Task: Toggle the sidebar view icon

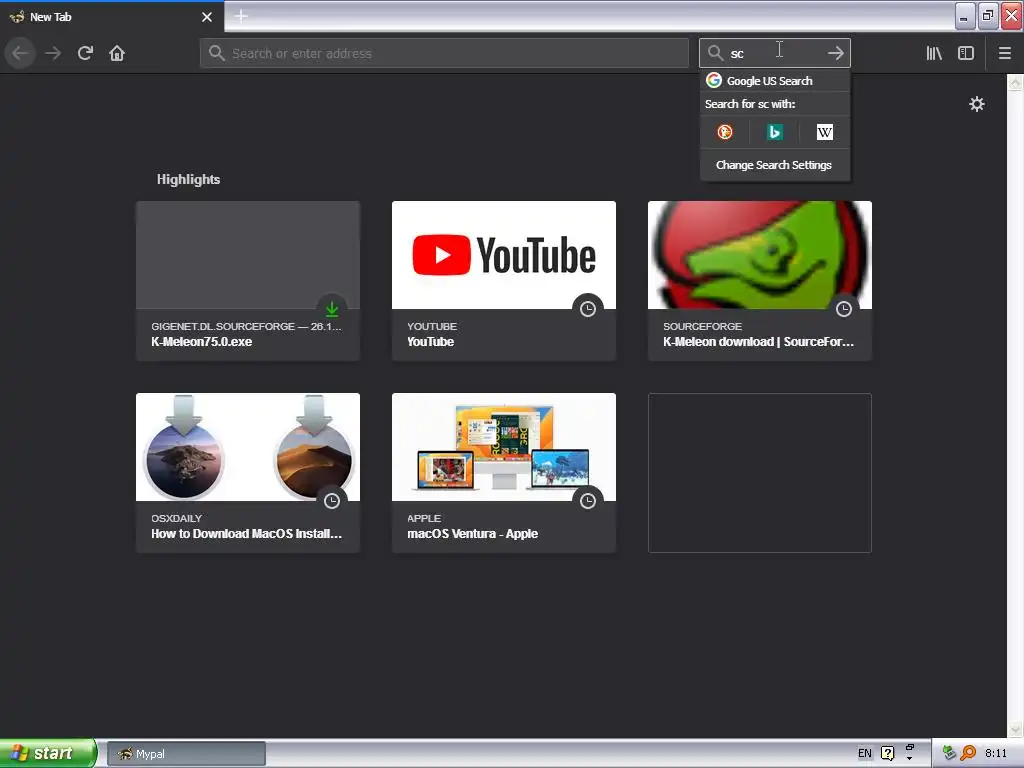Action: (966, 53)
